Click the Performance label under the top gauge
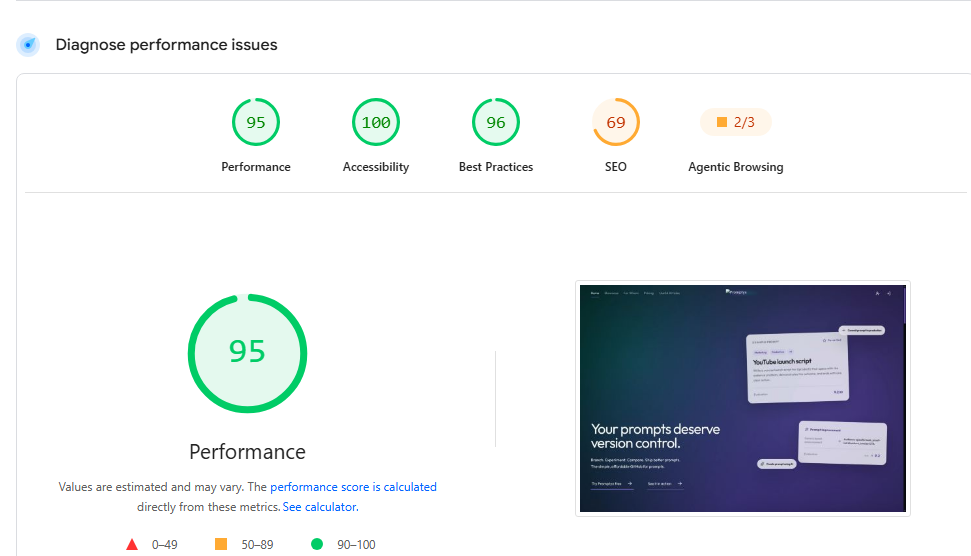971x556 pixels. click(256, 167)
